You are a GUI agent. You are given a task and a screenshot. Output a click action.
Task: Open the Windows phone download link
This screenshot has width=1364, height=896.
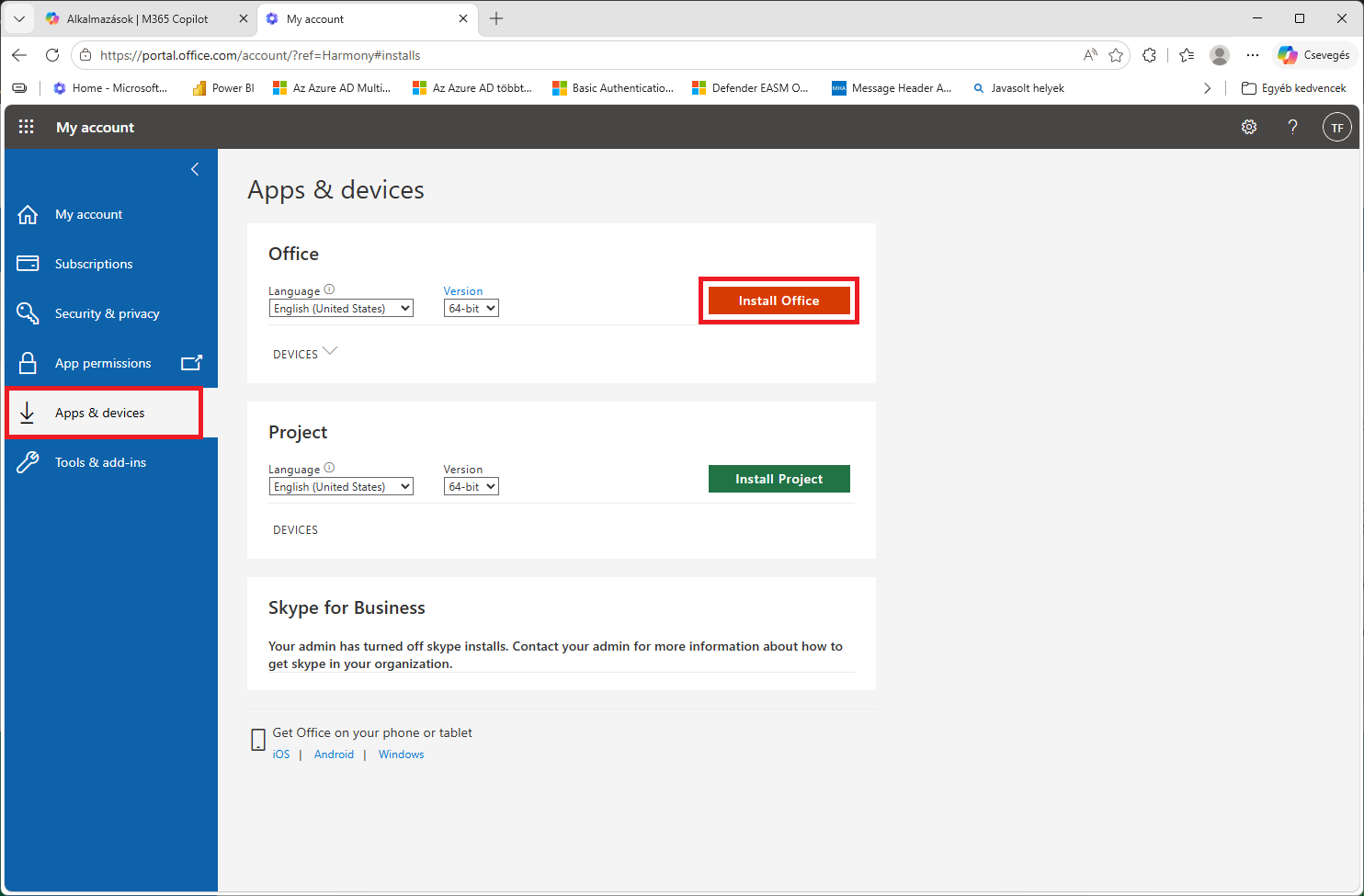402,754
